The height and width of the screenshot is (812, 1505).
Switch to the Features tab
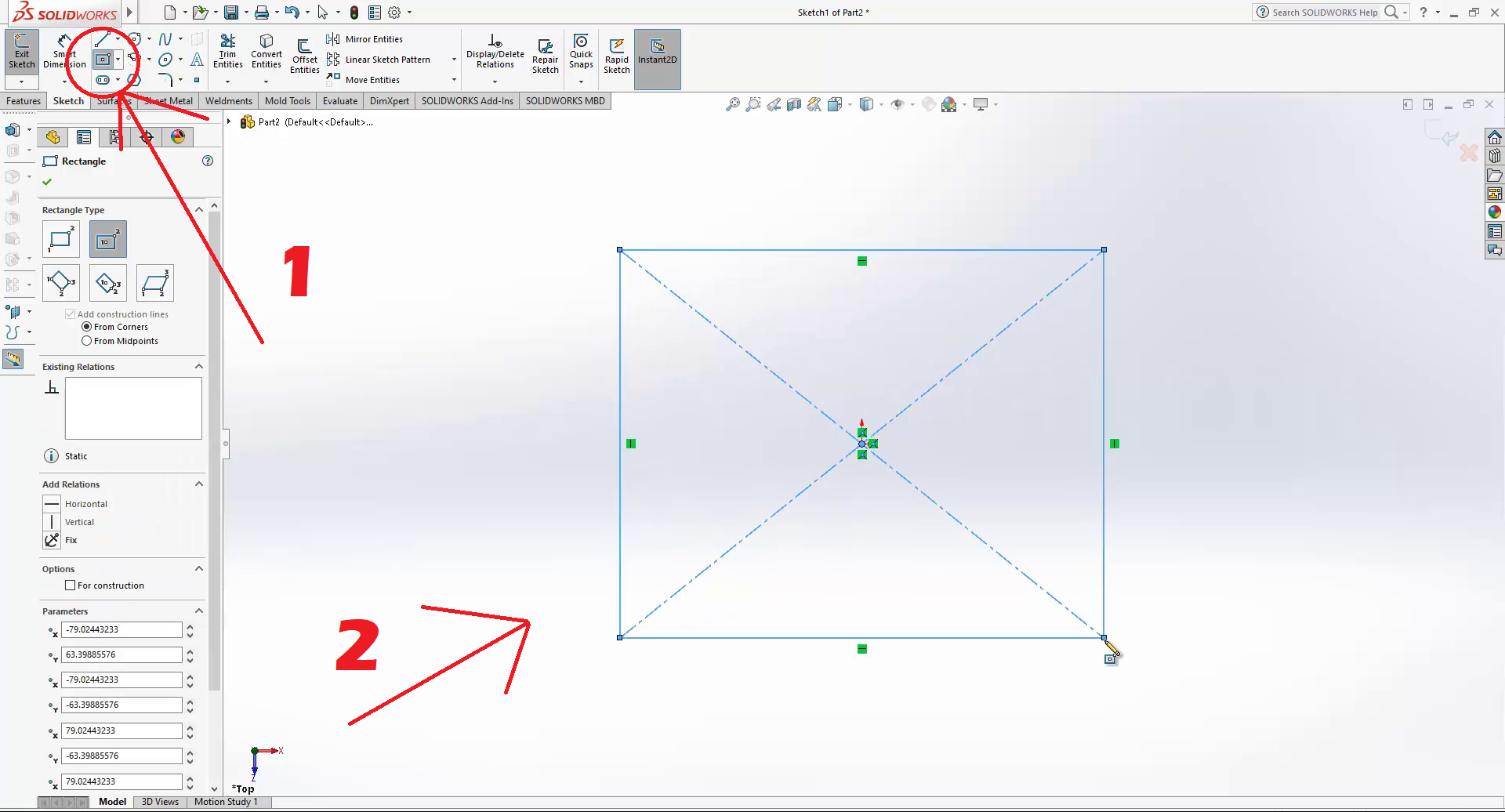pos(24,101)
